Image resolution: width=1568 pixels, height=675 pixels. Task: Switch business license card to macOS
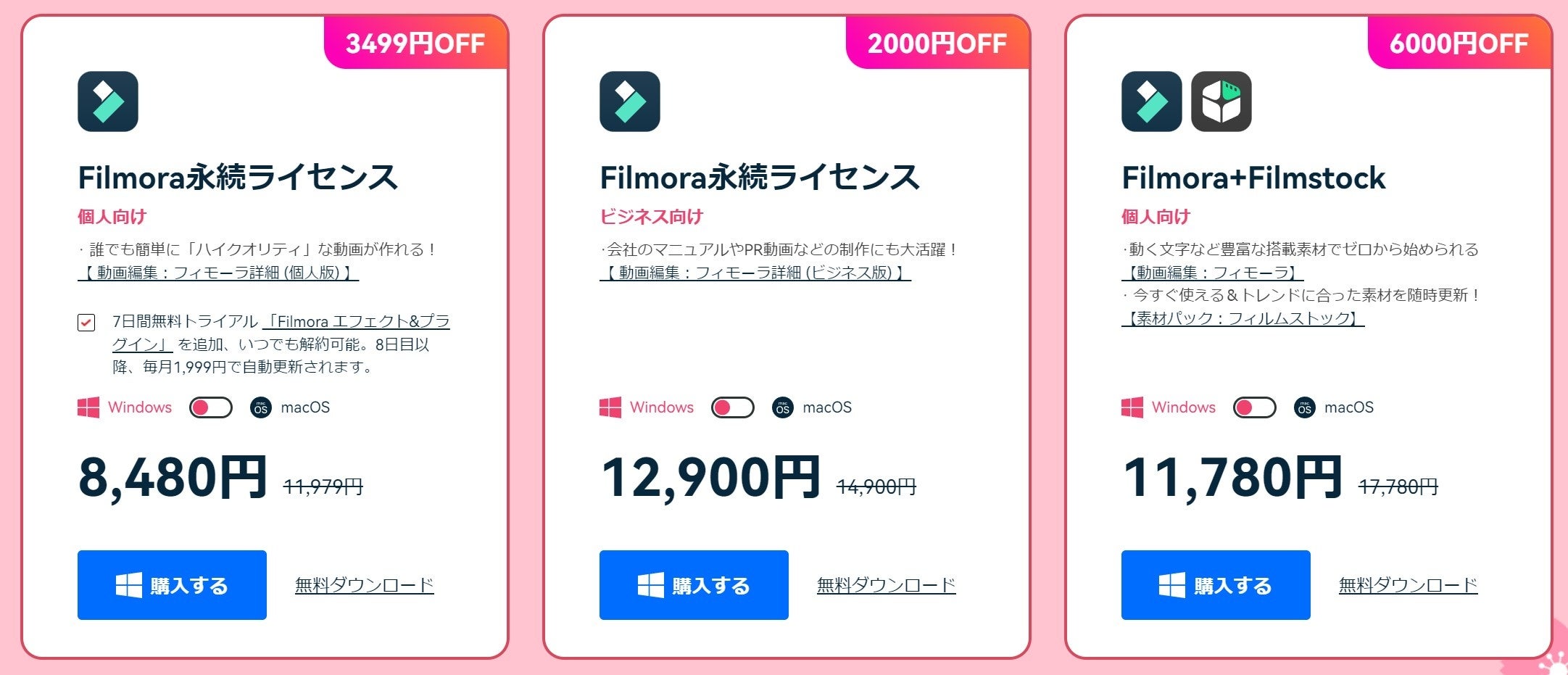733,407
